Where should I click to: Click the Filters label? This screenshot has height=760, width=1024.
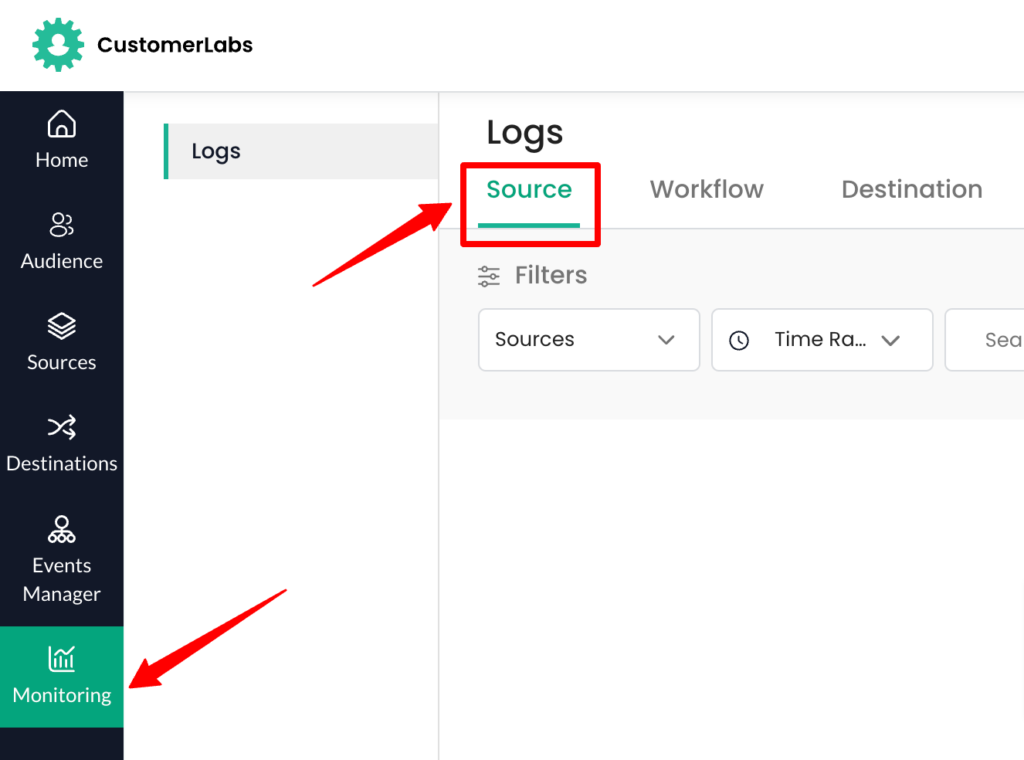coord(551,276)
